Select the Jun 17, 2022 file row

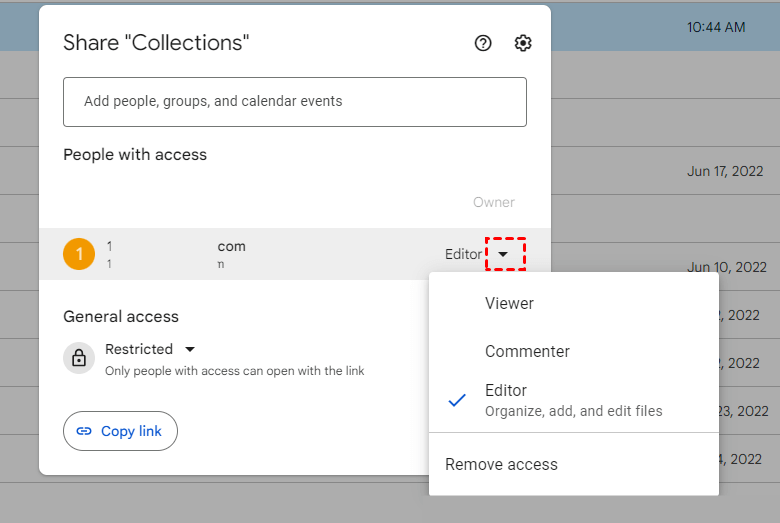pyautogui.click(x=725, y=171)
